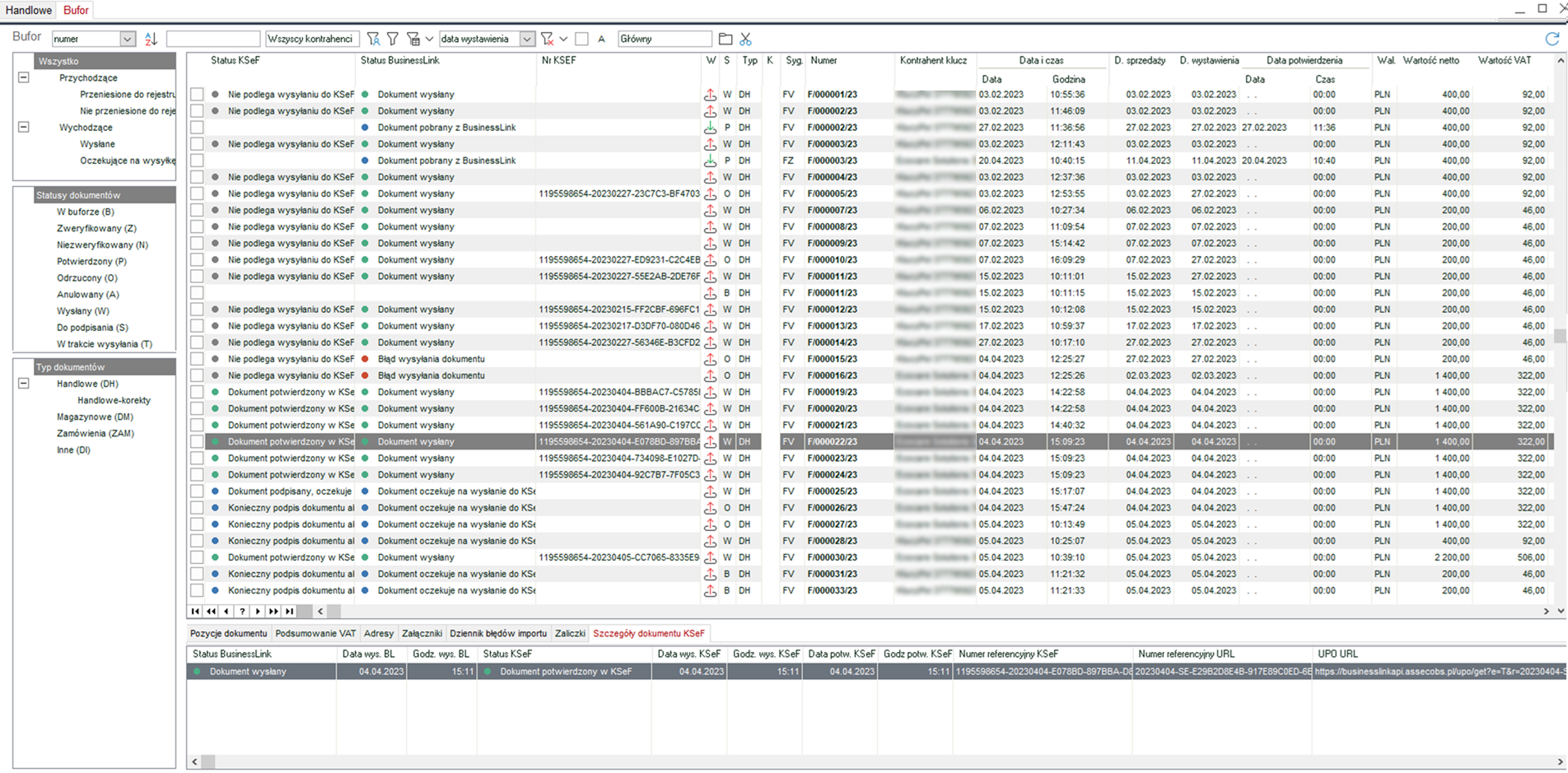Click the scissors cut icon

(747, 39)
